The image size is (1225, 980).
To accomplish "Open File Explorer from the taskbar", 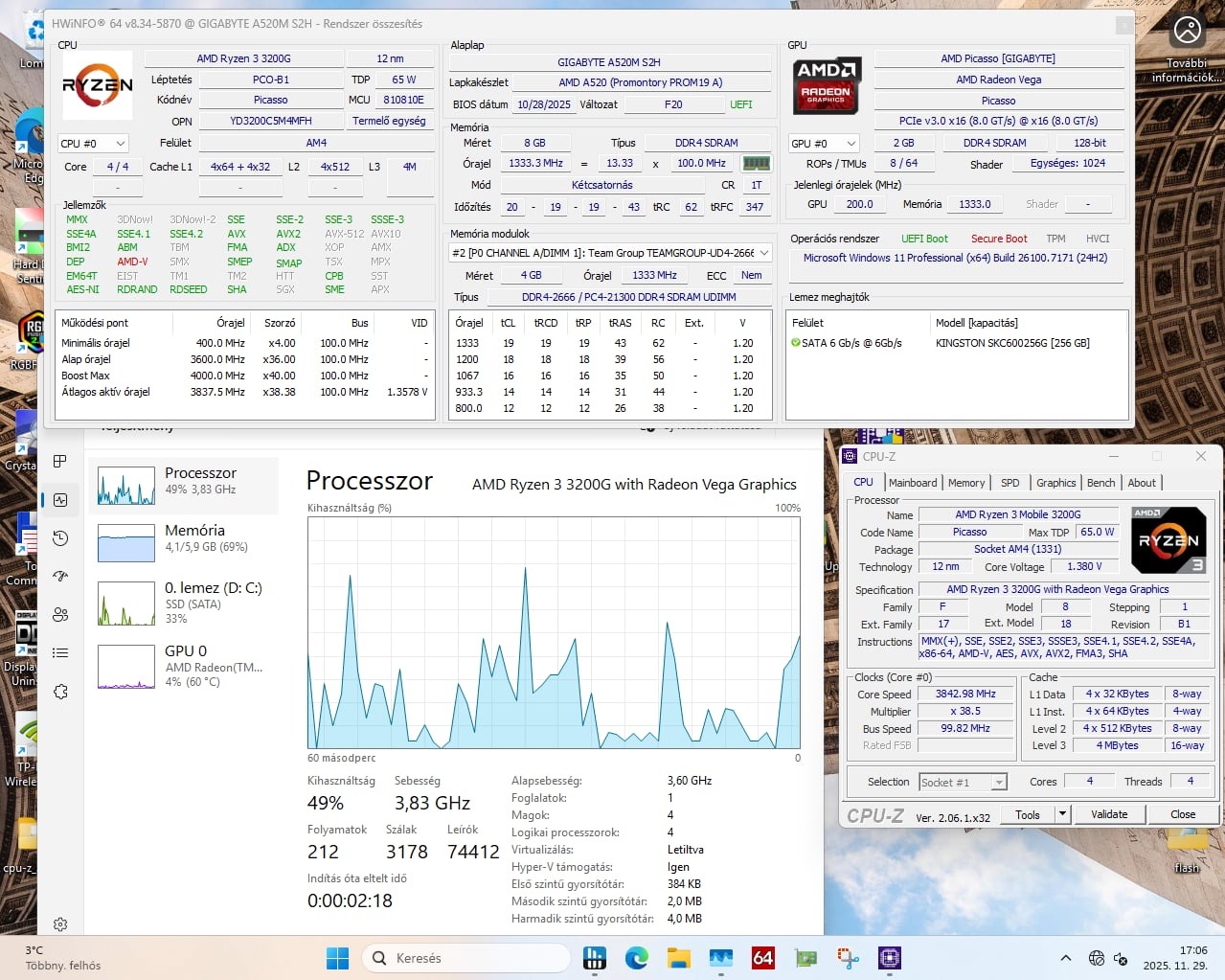I will click(x=679, y=958).
